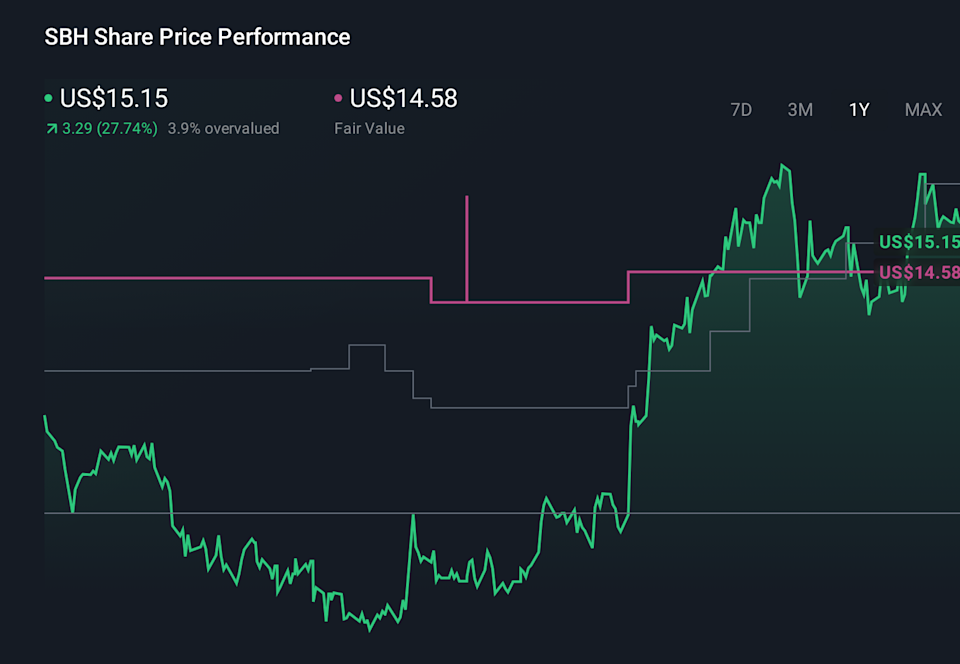
Task: Switch to the 7D time range
Action: 741,110
